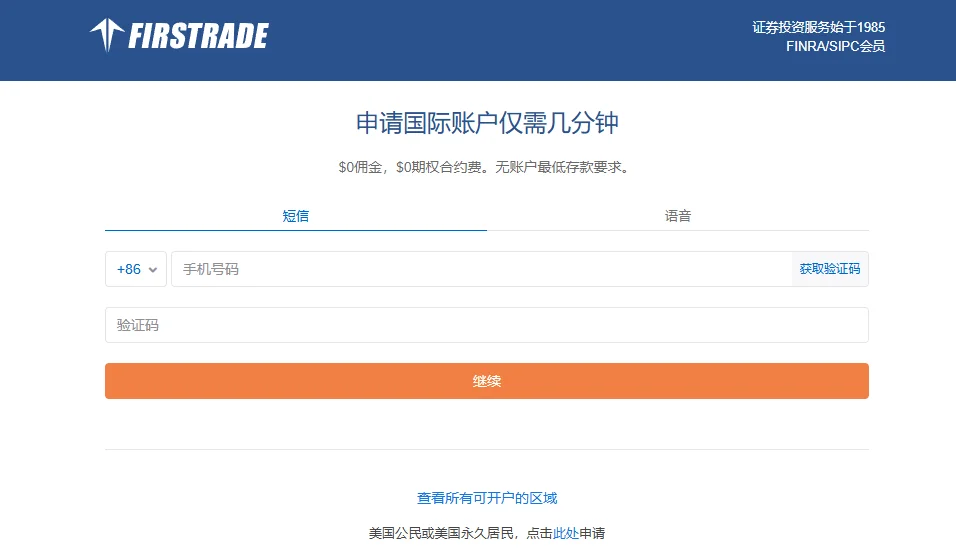Switch to the 语音 tab

(678, 216)
